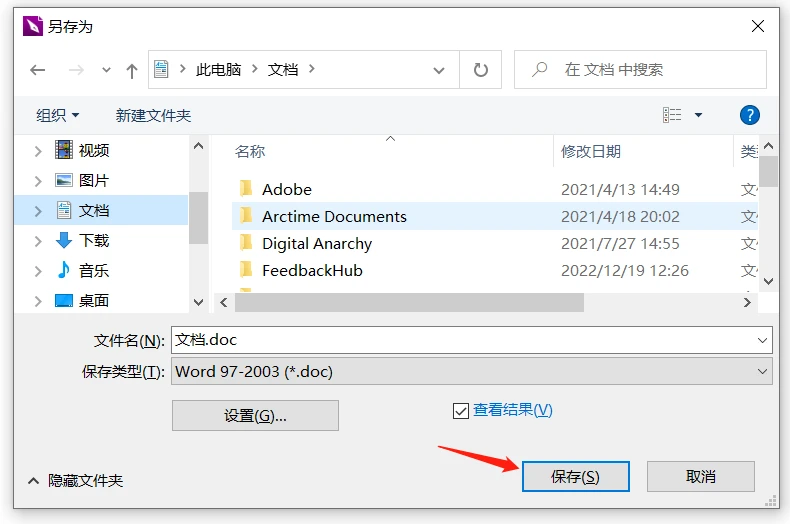Expand the 文档 tree node

[38, 211]
